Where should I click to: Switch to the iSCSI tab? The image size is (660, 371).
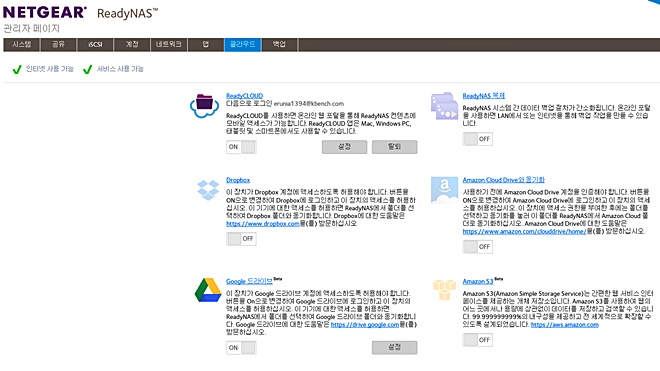tap(95, 45)
